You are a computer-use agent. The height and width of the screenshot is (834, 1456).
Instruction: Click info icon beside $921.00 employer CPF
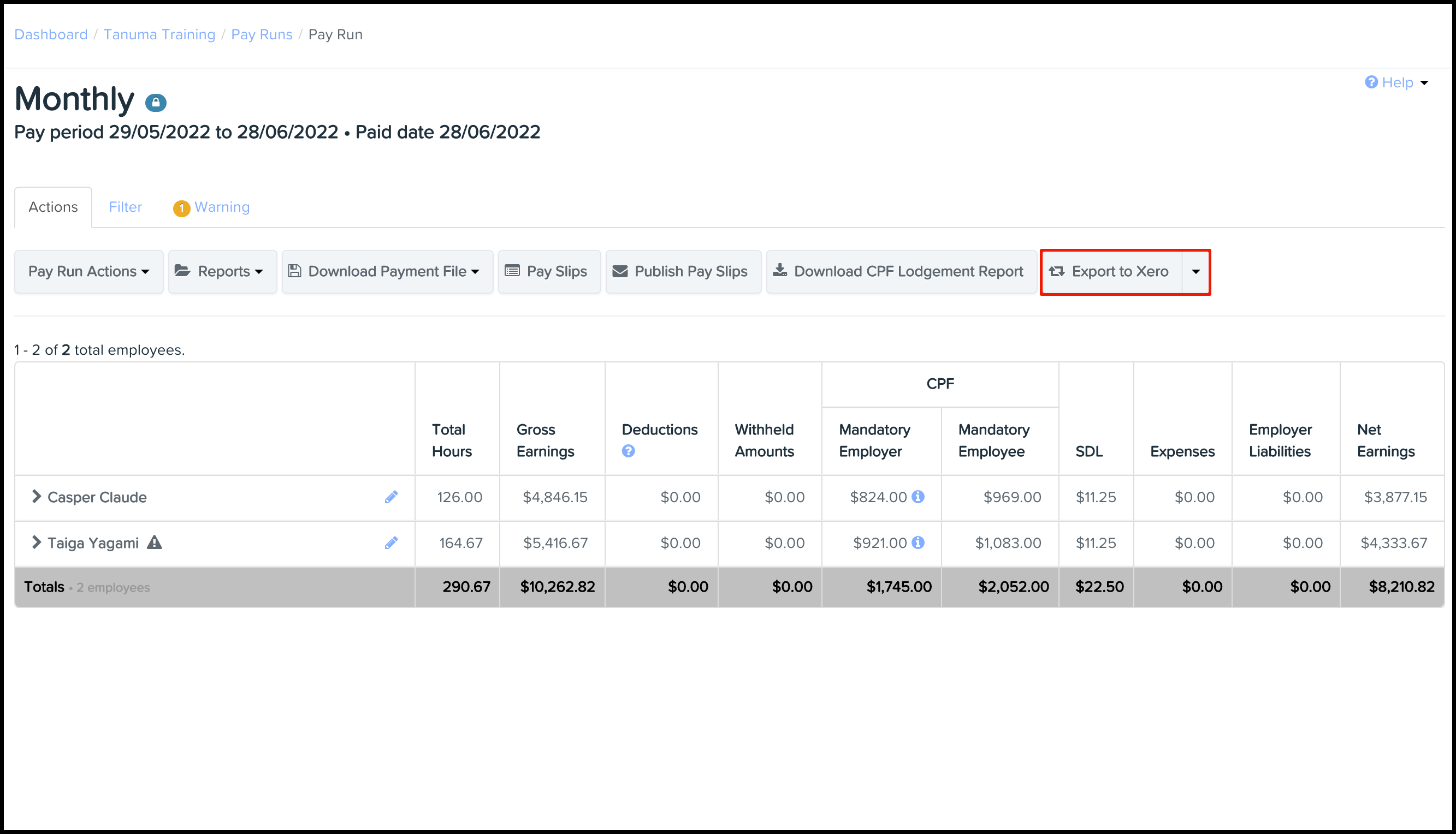(x=918, y=543)
